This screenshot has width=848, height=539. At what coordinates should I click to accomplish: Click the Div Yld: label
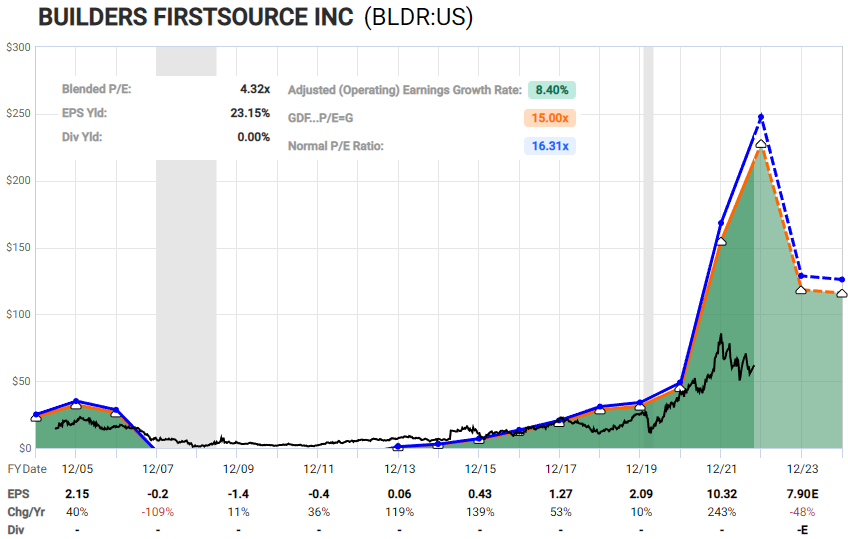coord(82,137)
